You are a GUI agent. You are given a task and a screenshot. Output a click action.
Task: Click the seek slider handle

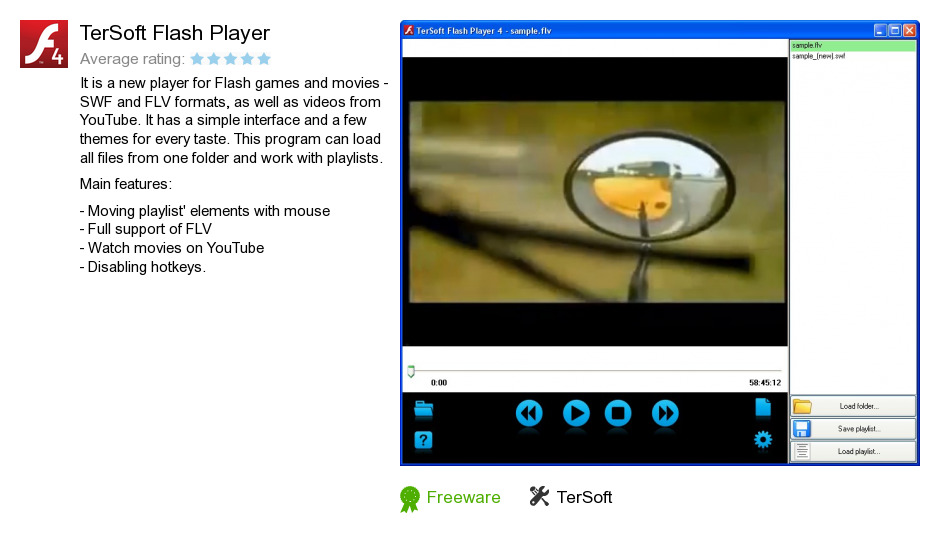411,372
